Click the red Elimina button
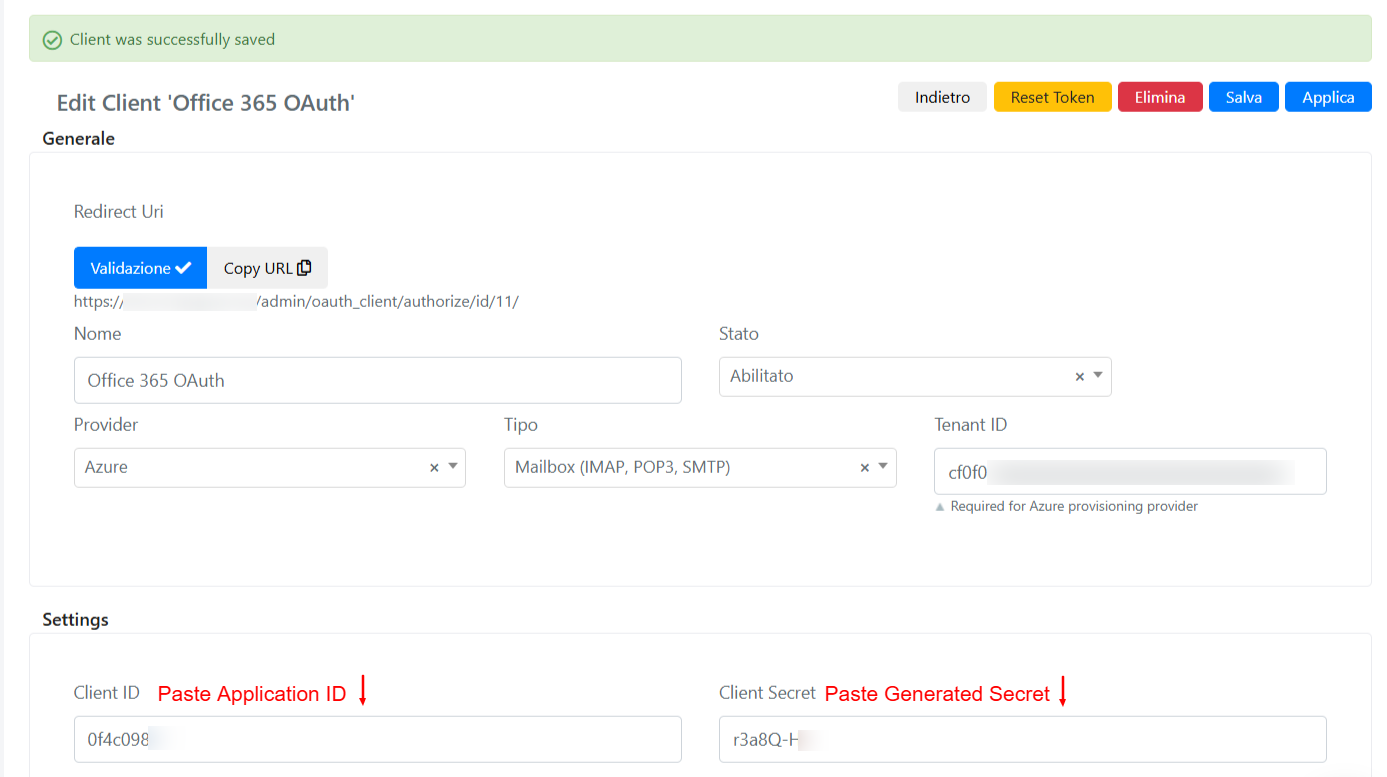1387x777 pixels. [x=1160, y=97]
